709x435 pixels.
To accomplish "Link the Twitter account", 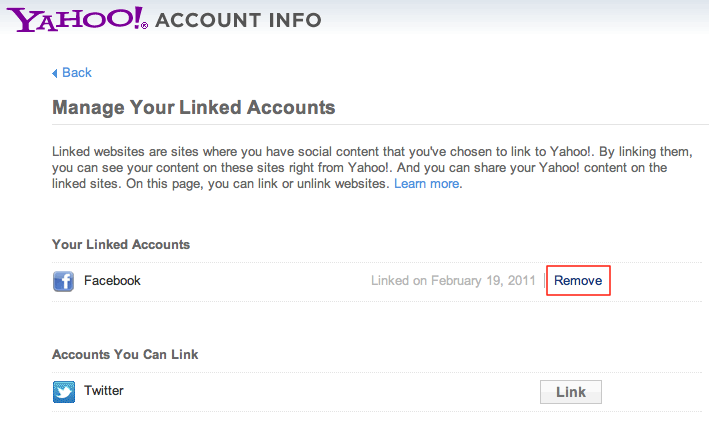I will tap(571, 392).
